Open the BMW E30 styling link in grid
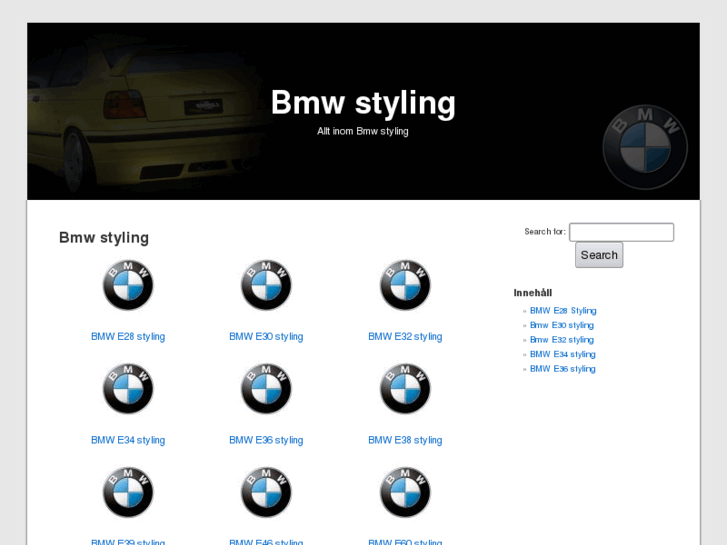Image resolution: width=727 pixels, height=545 pixels. click(266, 337)
